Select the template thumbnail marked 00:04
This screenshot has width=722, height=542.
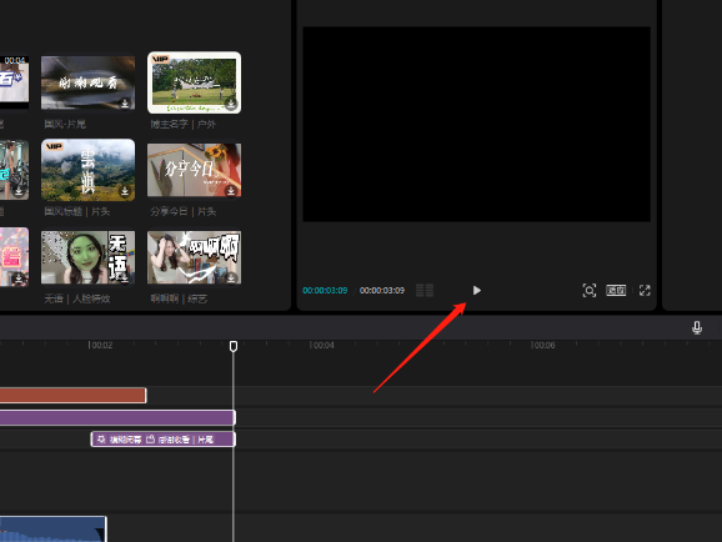[x=14, y=82]
